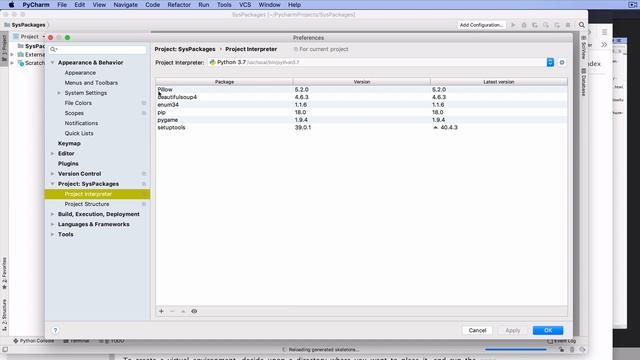Screen dimensions: 640x360
Task: Open the Project view dropdown
Action: coord(29,37)
